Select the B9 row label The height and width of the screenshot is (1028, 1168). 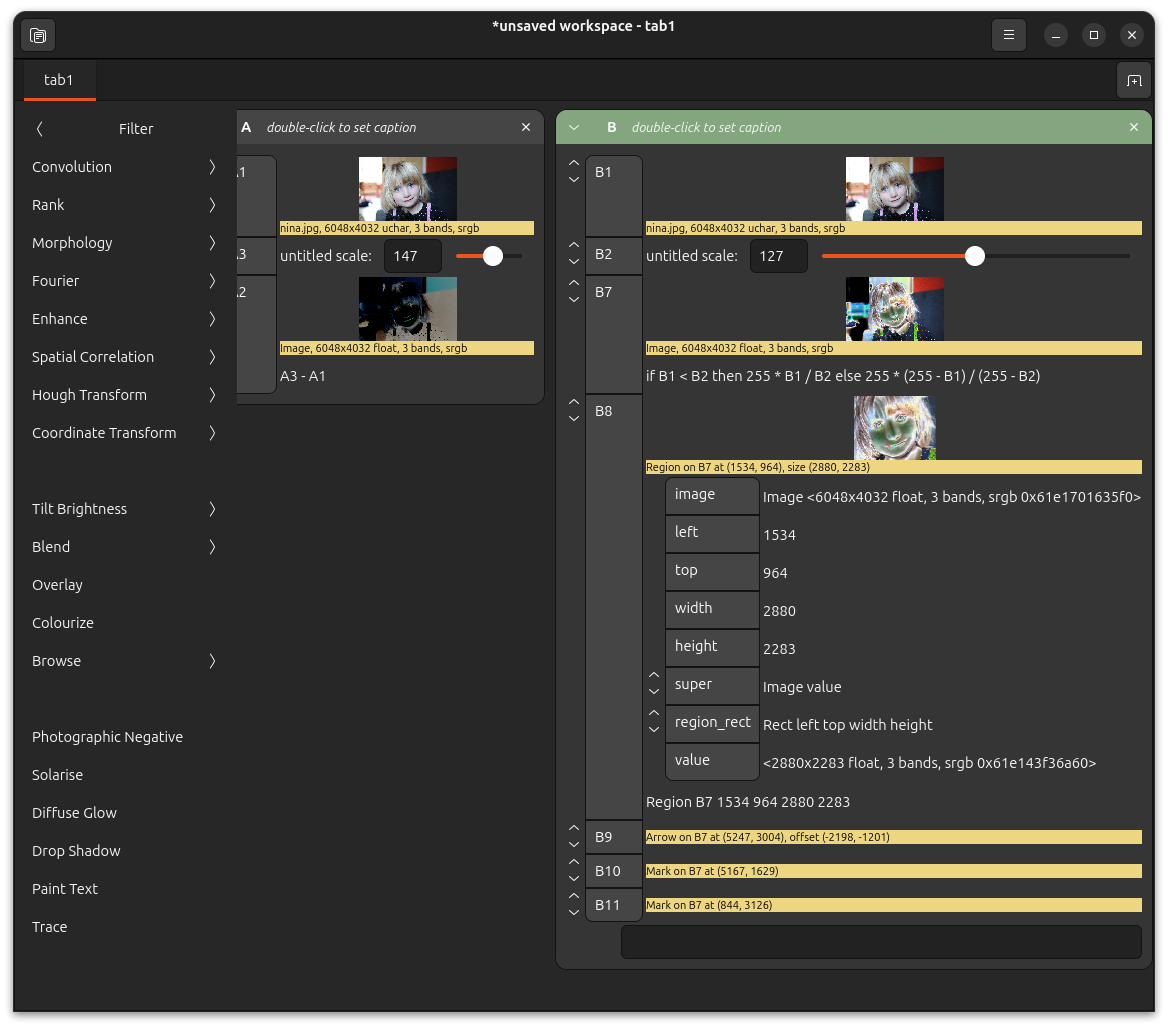(x=614, y=837)
